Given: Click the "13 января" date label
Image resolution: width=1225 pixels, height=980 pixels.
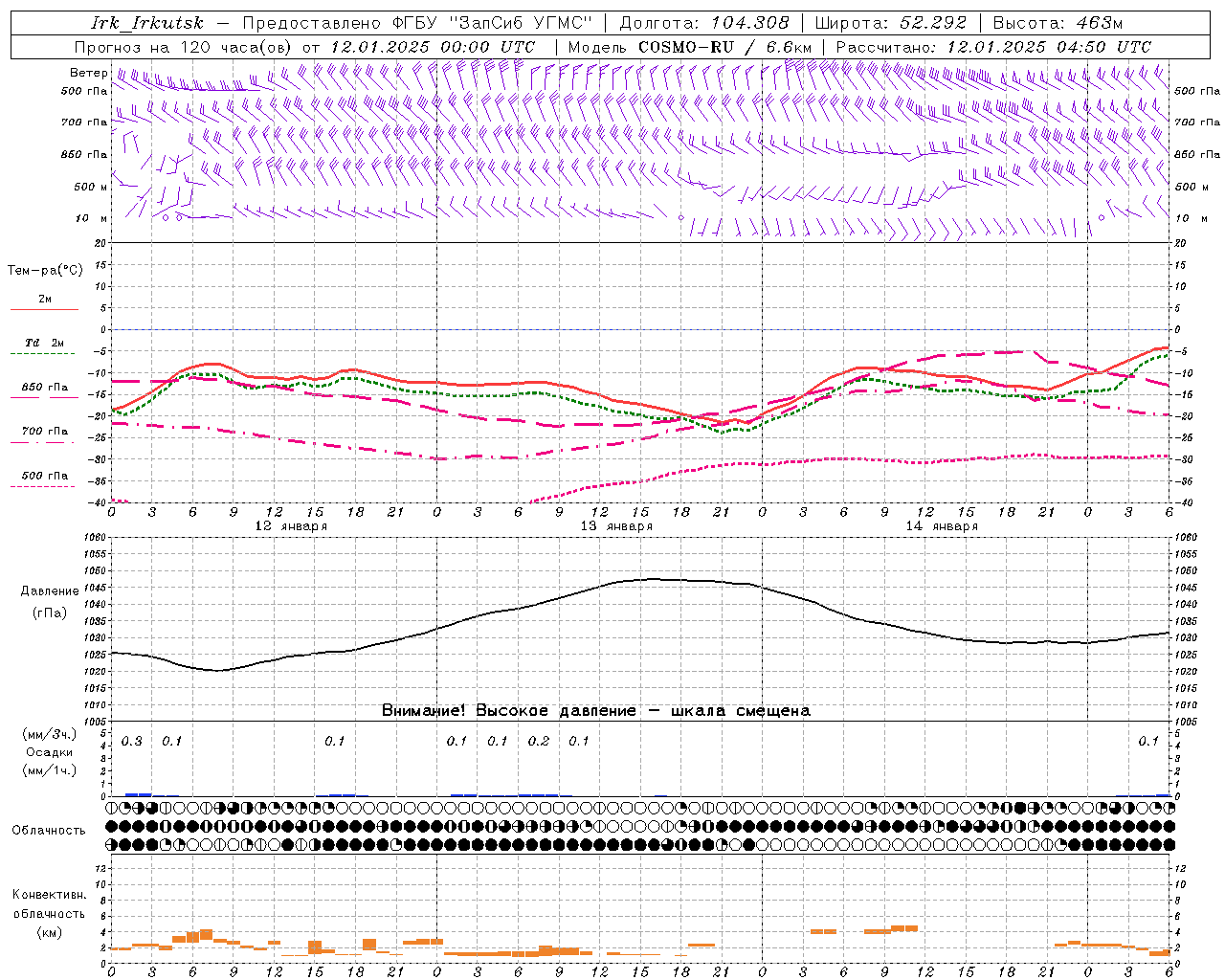Looking at the screenshot, I should [x=616, y=525].
